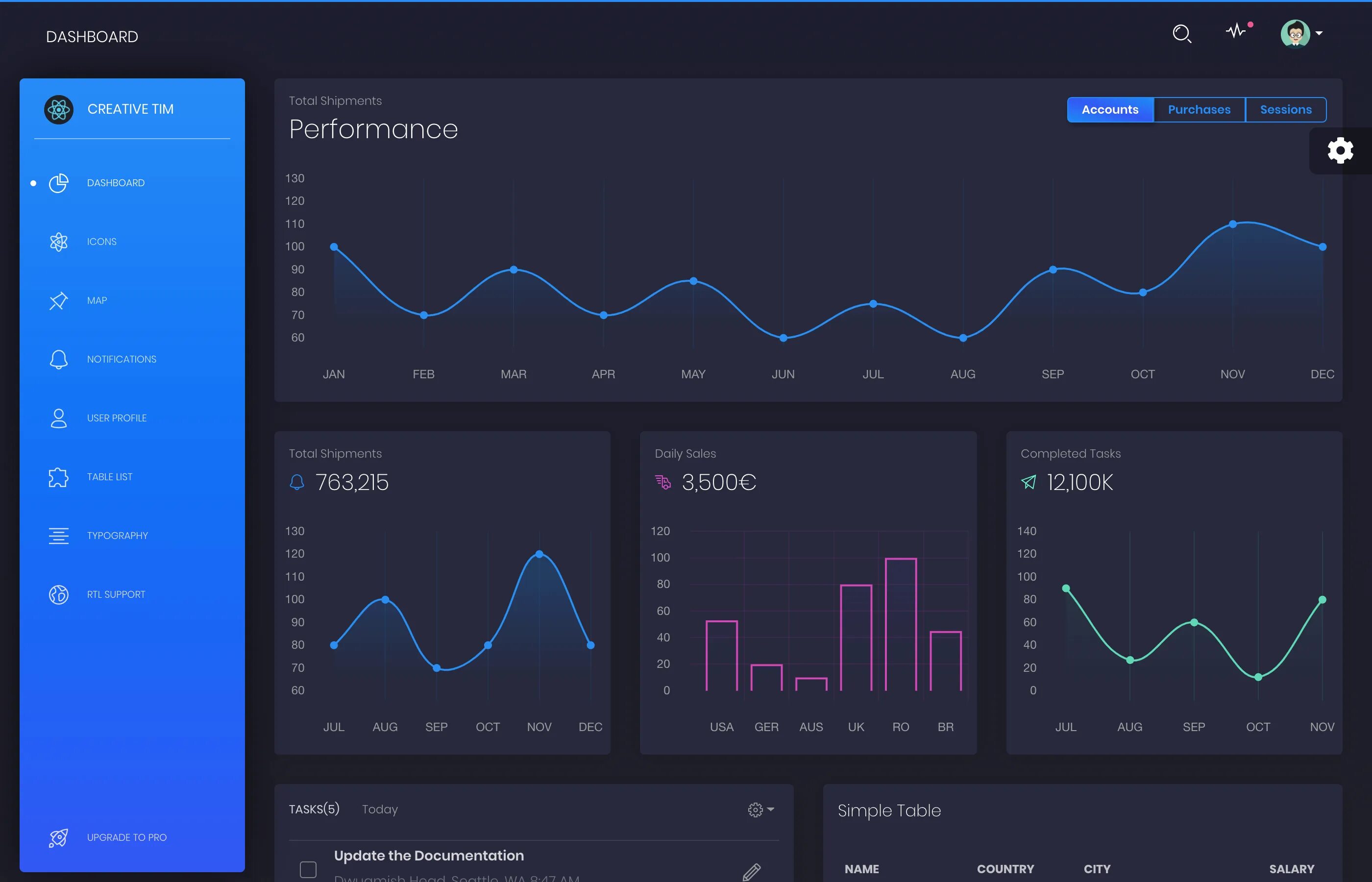
Task: Click the Creative Tim brand link
Action: (x=130, y=109)
